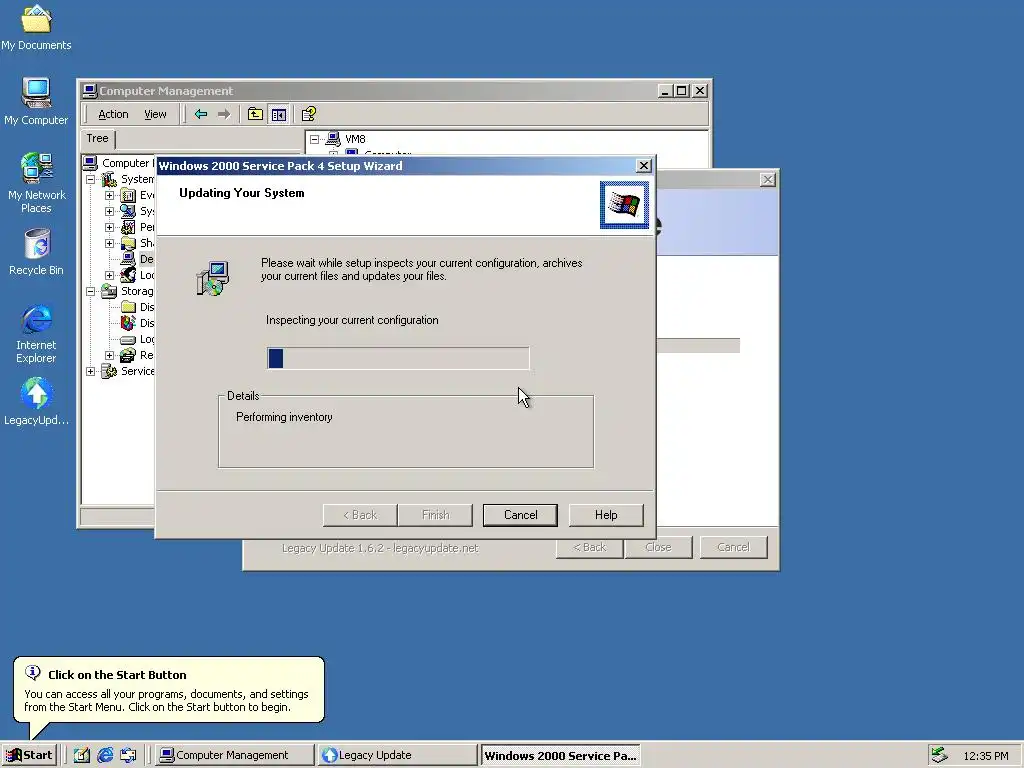This screenshot has height=768, width=1024.
Task: Open the View menu
Action: pos(155,114)
